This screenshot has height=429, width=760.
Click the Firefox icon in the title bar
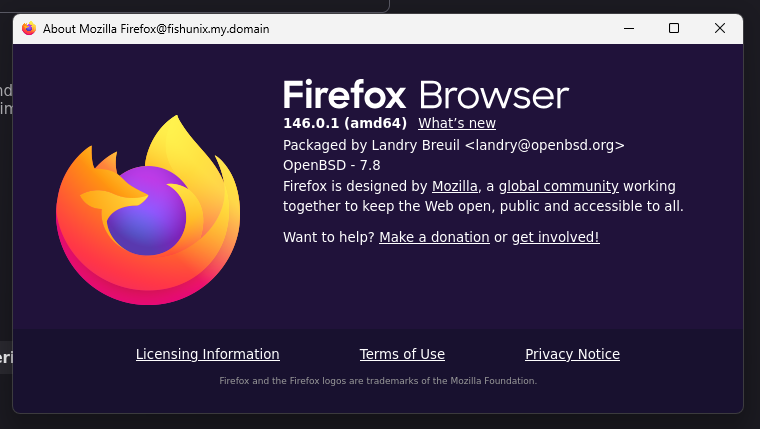click(29, 29)
